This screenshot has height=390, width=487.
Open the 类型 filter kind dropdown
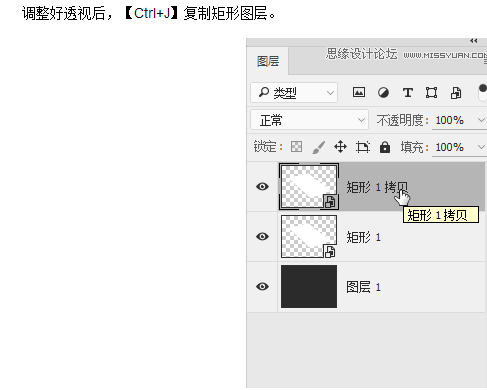(x=294, y=93)
